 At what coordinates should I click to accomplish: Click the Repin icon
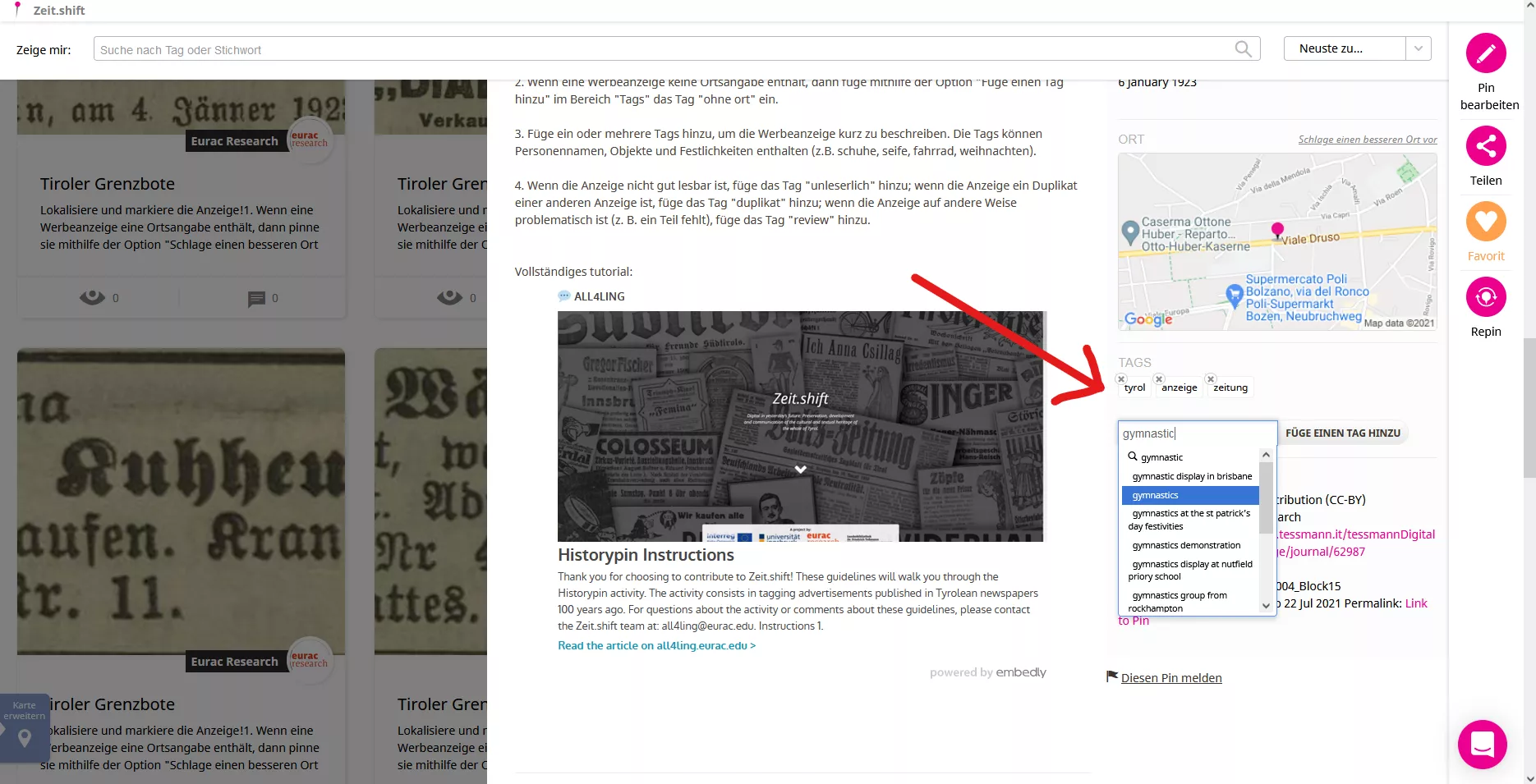[1486, 297]
